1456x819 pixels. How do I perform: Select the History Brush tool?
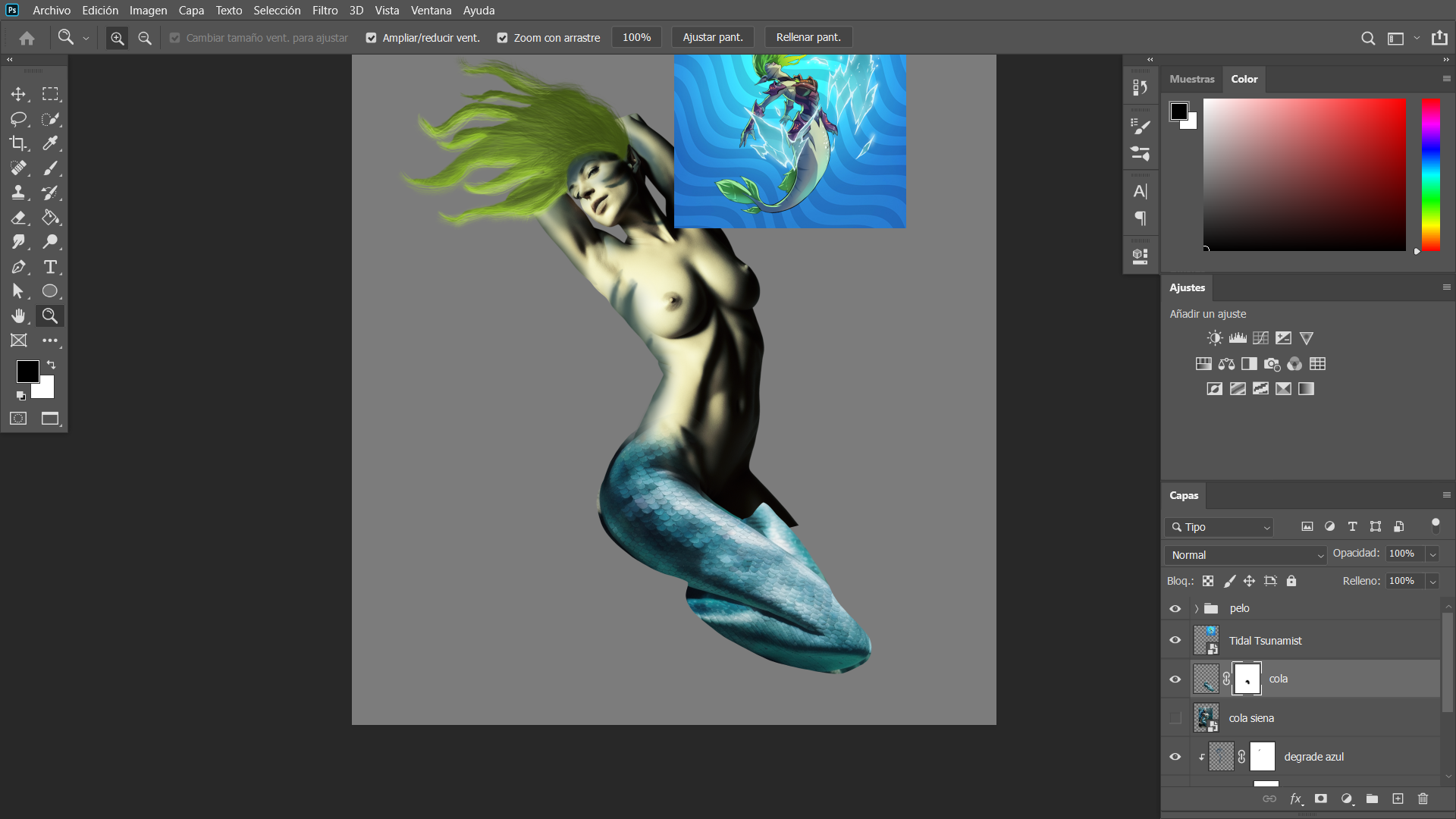point(50,193)
